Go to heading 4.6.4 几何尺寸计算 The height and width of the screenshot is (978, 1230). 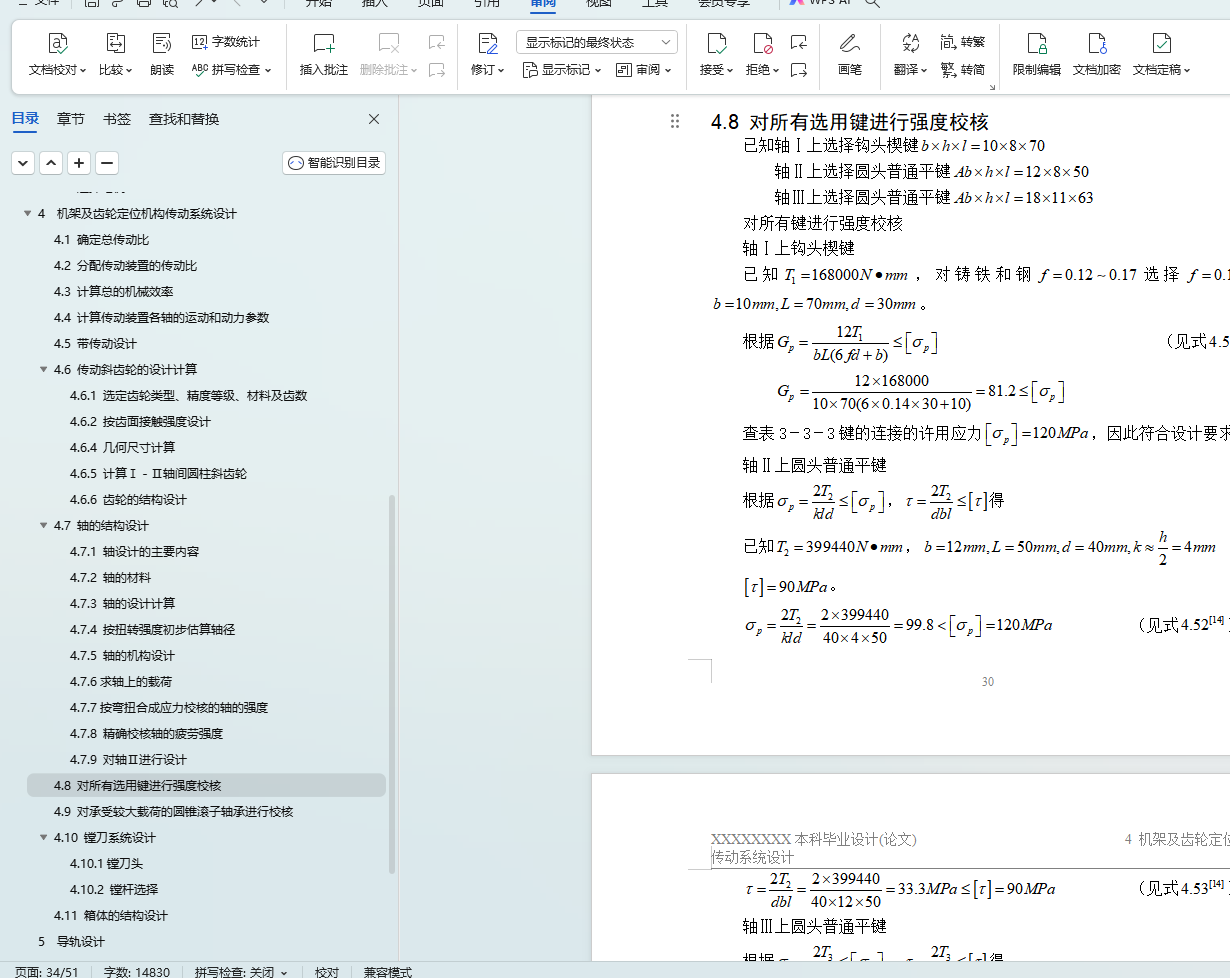(x=122, y=448)
